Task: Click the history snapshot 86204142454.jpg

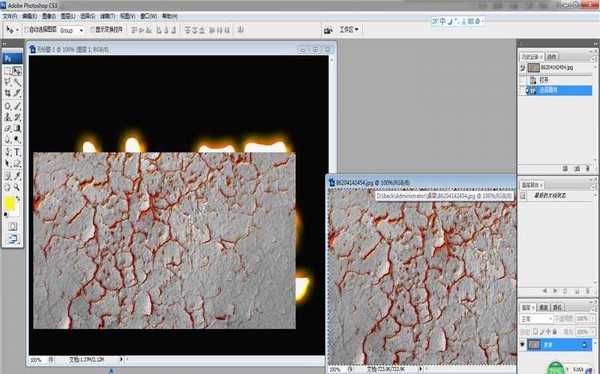Action: point(557,68)
